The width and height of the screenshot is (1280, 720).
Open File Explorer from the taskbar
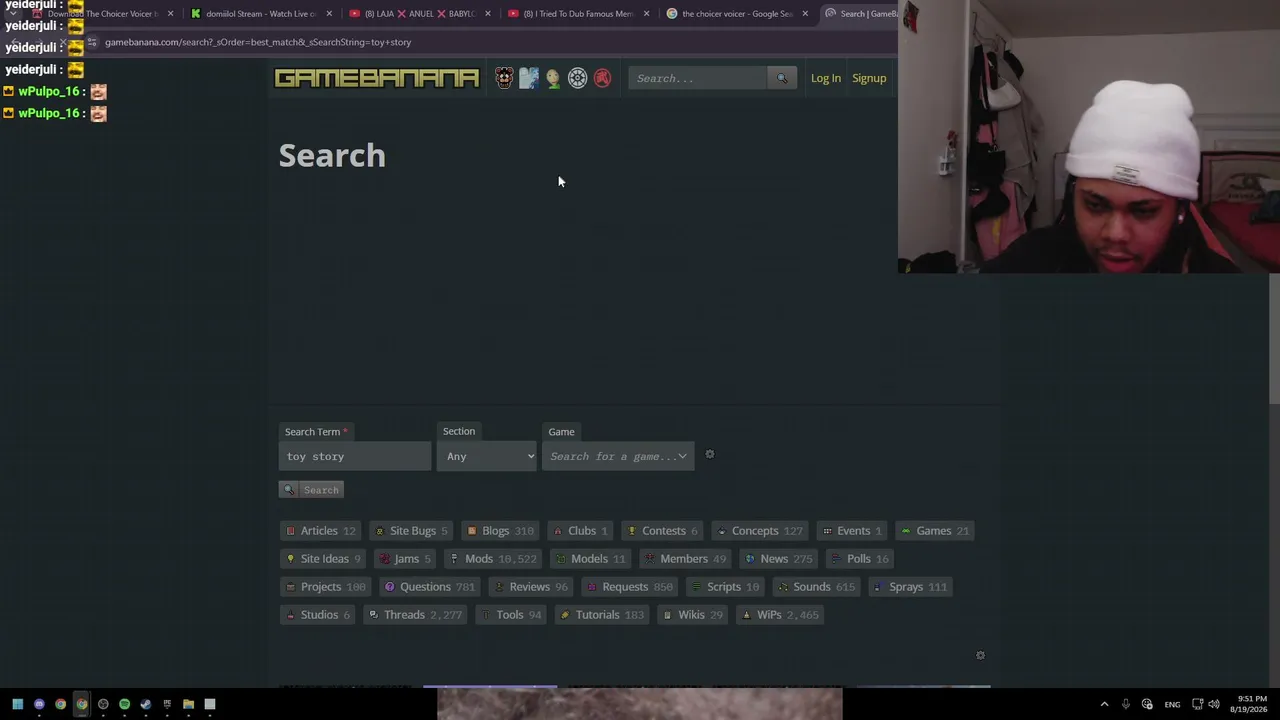click(x=188, y=704)
